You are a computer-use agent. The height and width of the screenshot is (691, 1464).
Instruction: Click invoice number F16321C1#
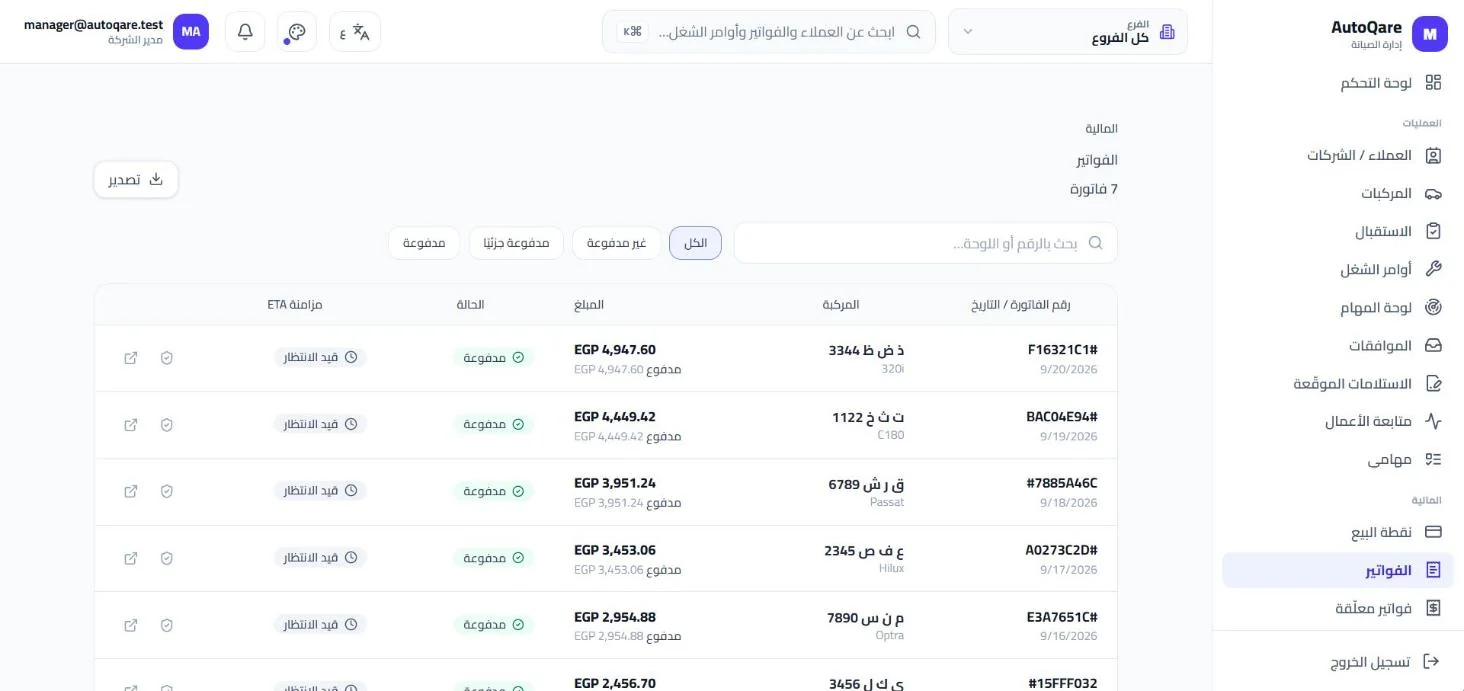click(x=1062, y=350)
